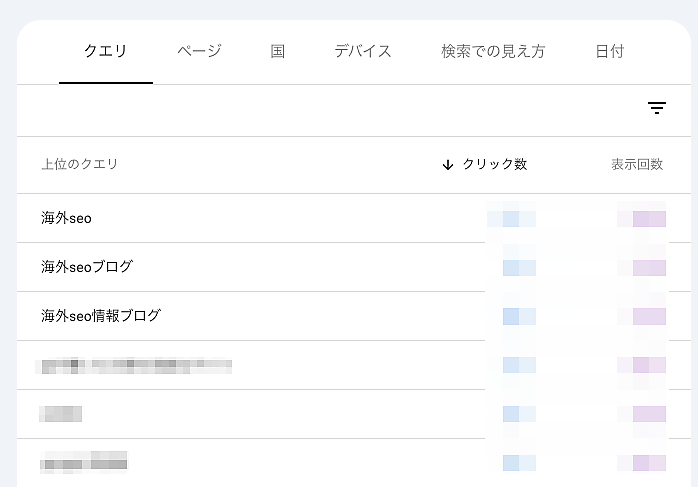Open the ページ tab
This screenshot has height=487, width=698.
pyautogui.click(x=199, y=52)
